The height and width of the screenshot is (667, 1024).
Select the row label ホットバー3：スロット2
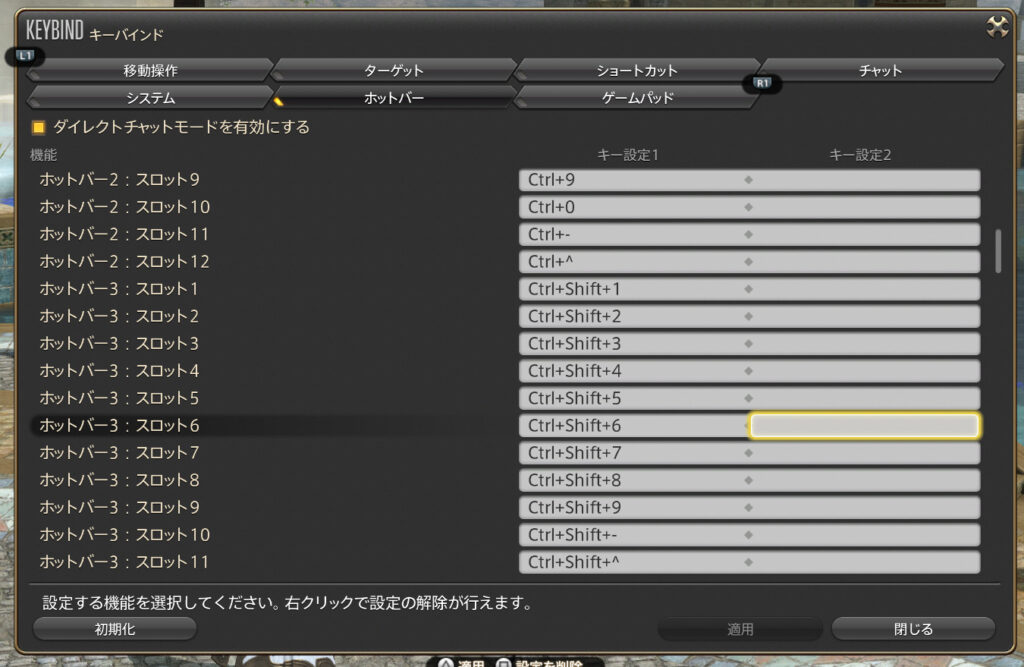pos(119,316)
